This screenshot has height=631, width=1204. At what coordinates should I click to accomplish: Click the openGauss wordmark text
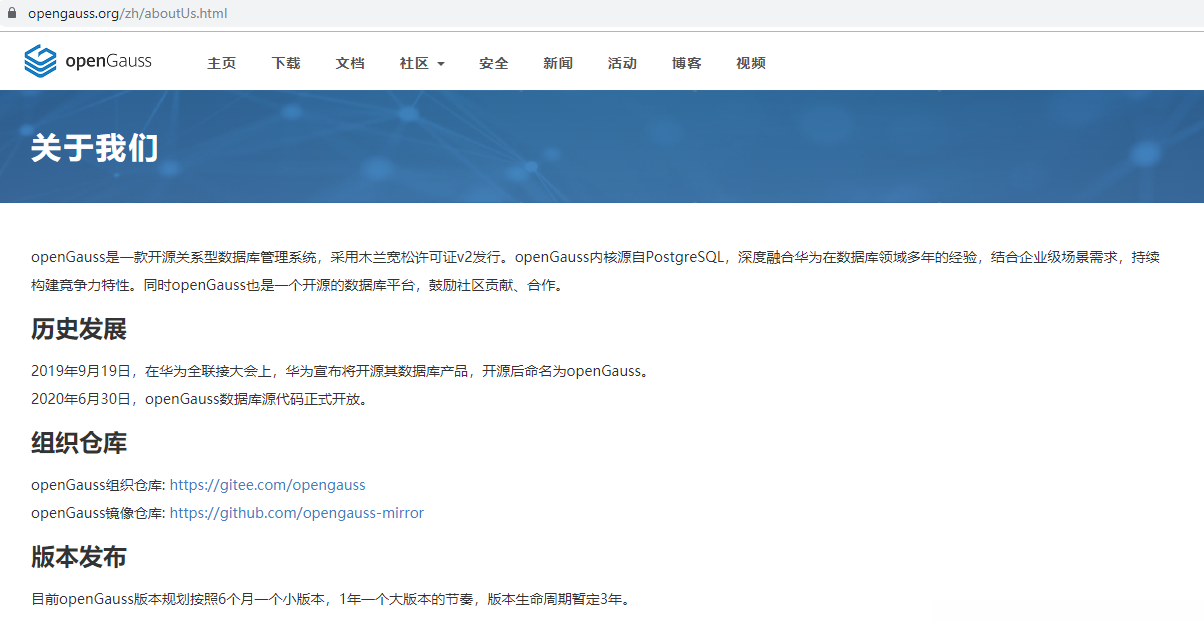pos(108,61)
